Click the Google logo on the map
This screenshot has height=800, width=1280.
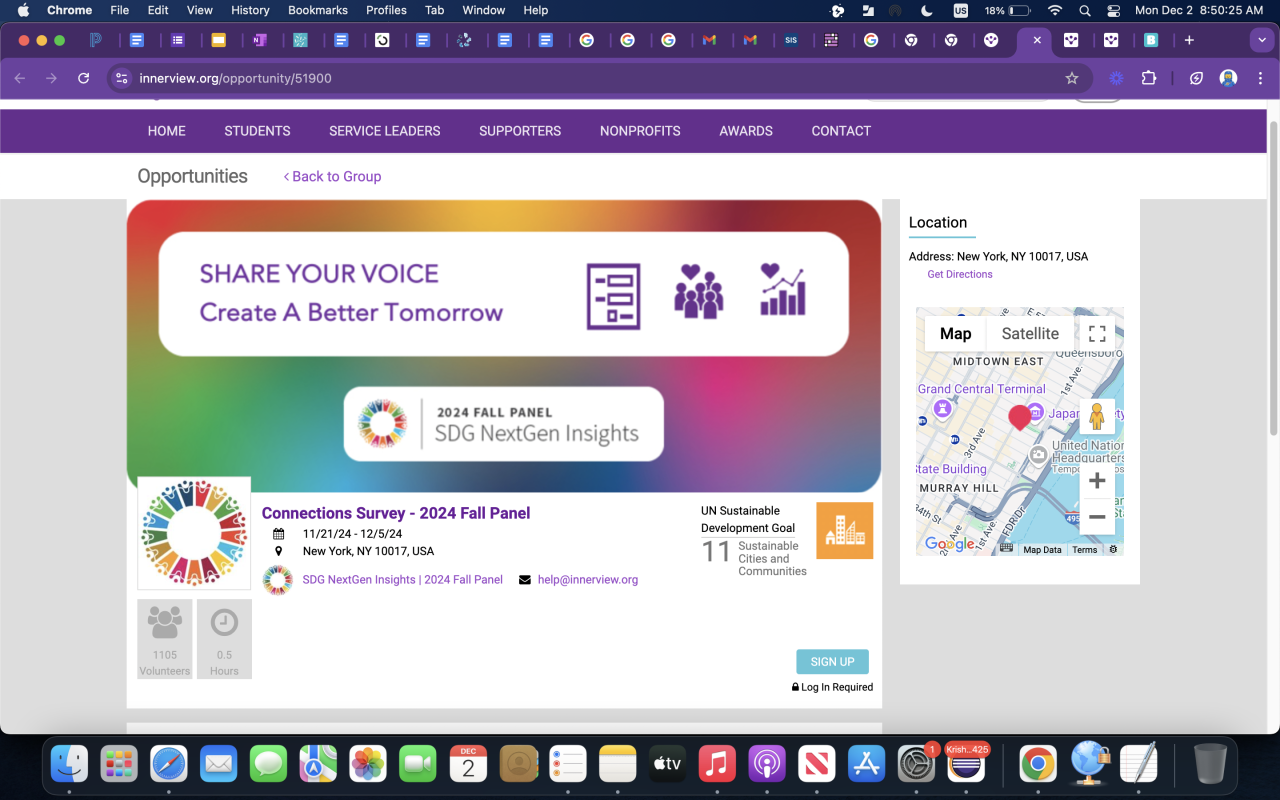(x=949, y=544)
